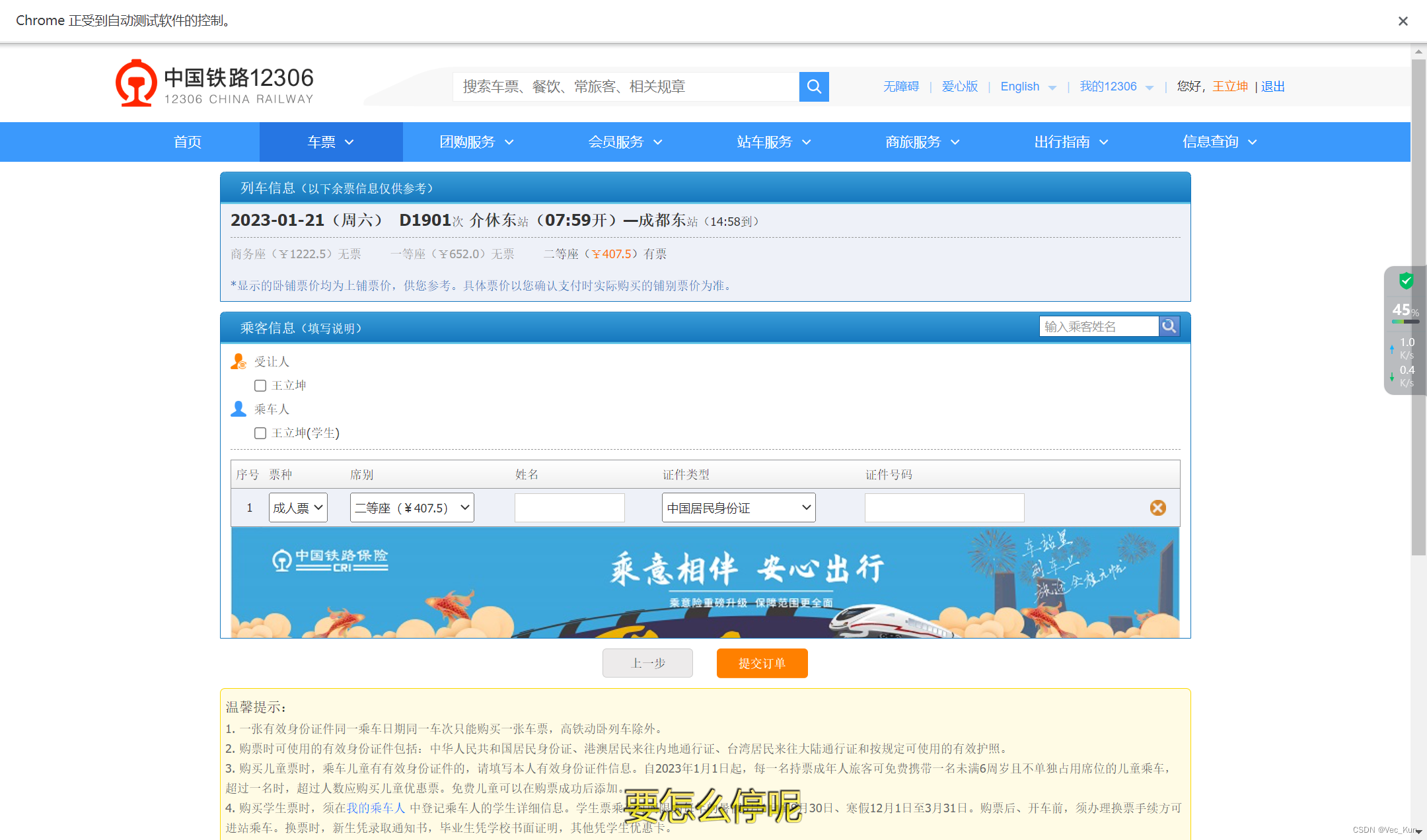This screenshot has width=1427, height=840.
Task: Click the passenger name search icon
Action: 1169,326
